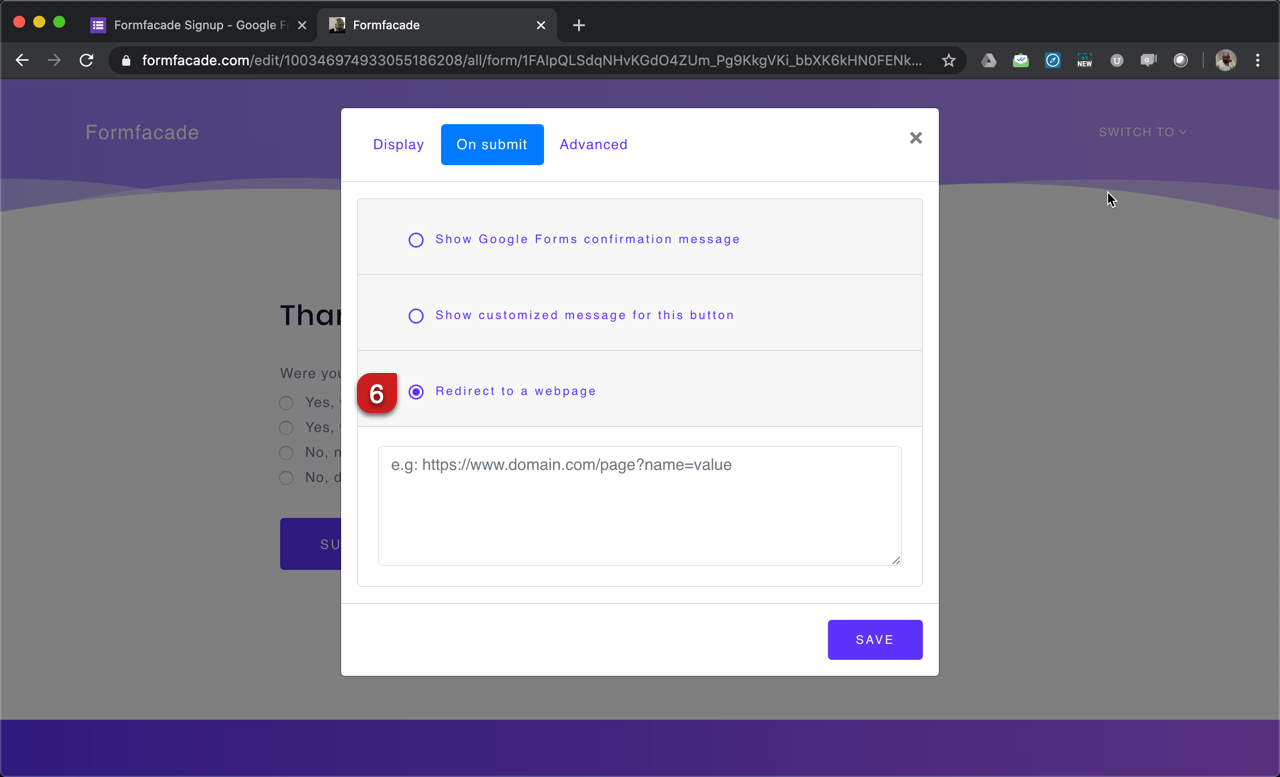The height and width of the screenshot is (777, 1280).
Task: Expand the SWITCH TO dropdown
Action: 1142,131
